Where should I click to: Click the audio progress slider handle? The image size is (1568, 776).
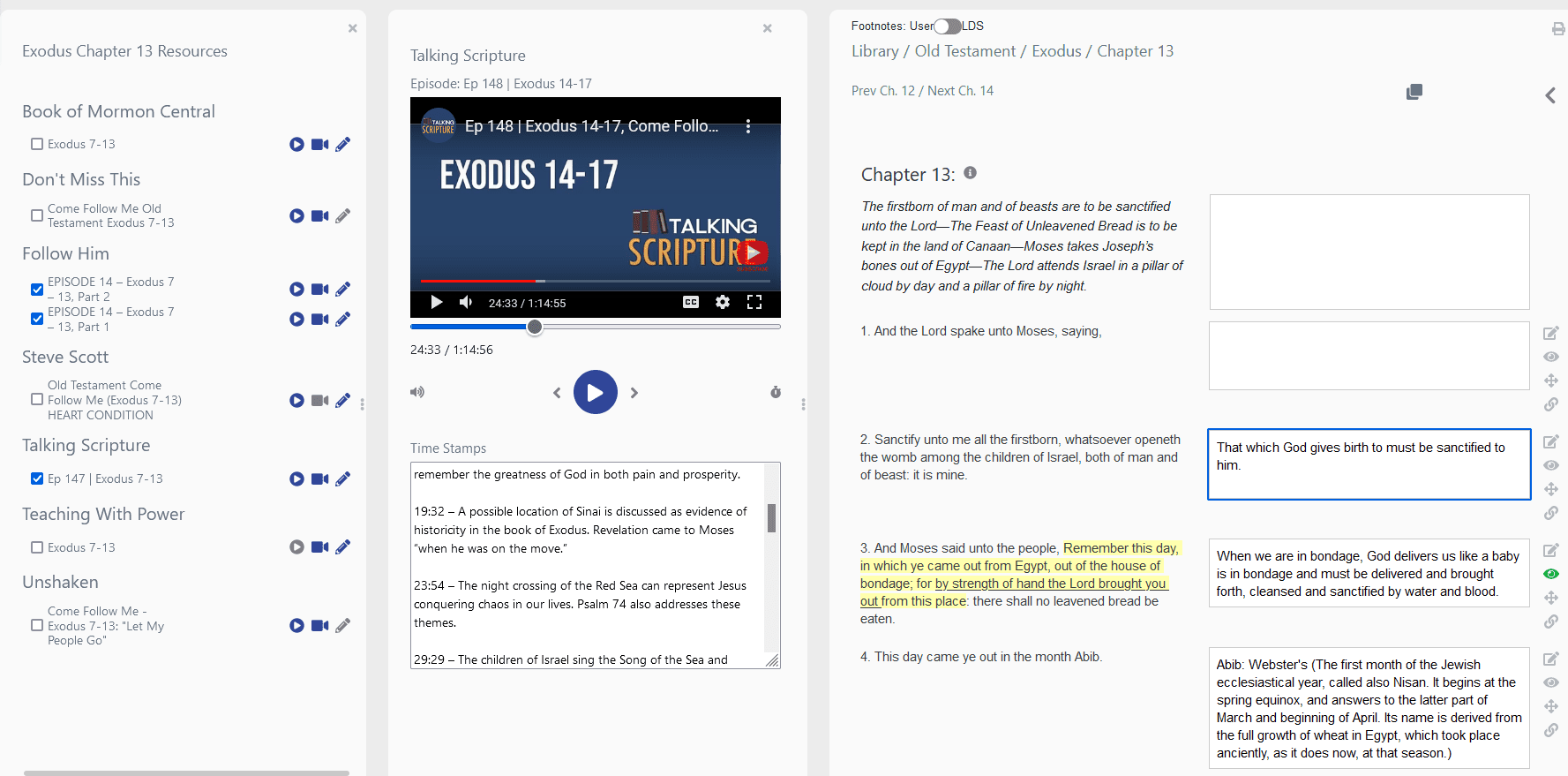[x=535, y=327]
